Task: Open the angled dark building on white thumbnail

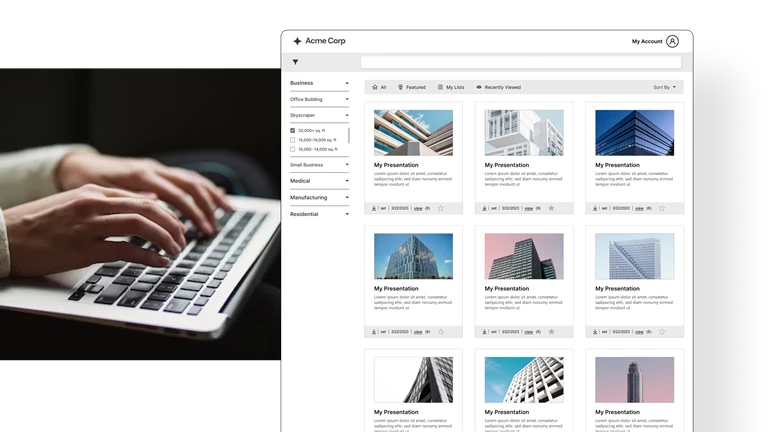Action: [413, 380]
